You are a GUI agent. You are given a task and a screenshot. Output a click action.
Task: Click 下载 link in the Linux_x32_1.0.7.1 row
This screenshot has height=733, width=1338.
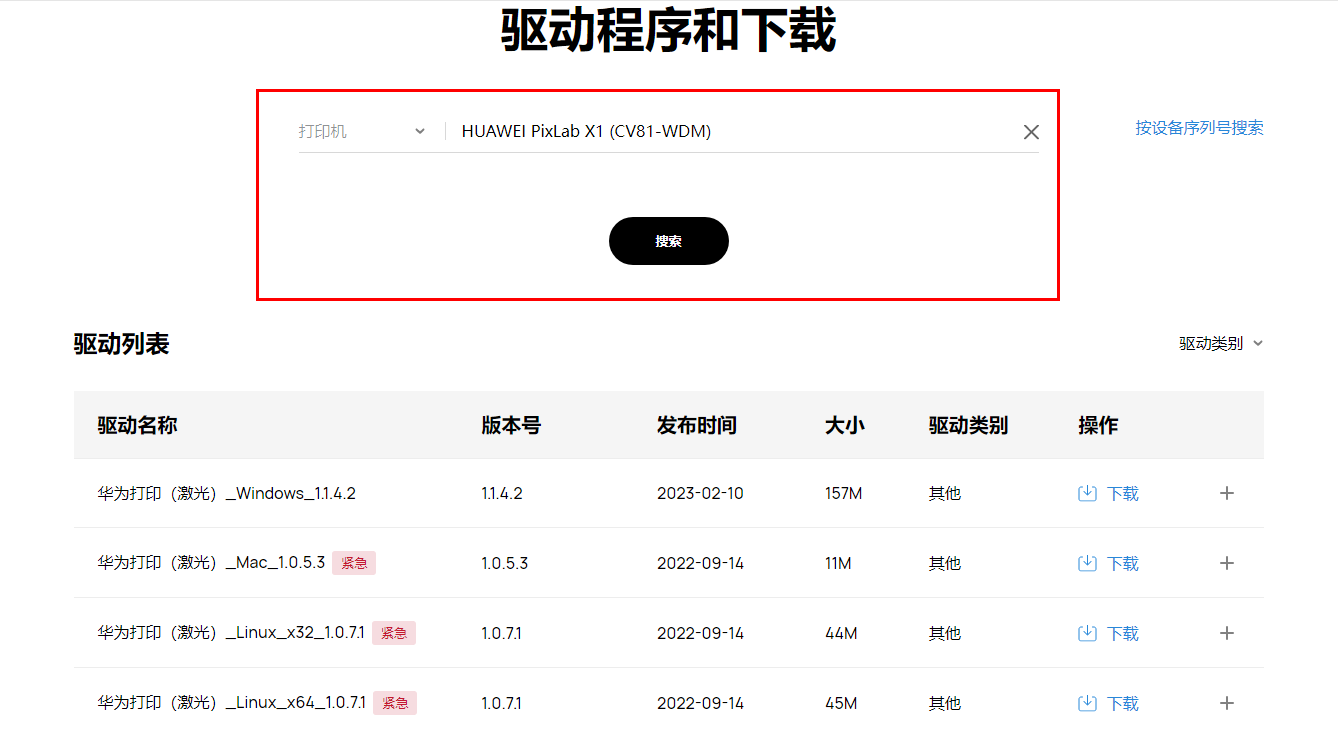(1122, 633)
